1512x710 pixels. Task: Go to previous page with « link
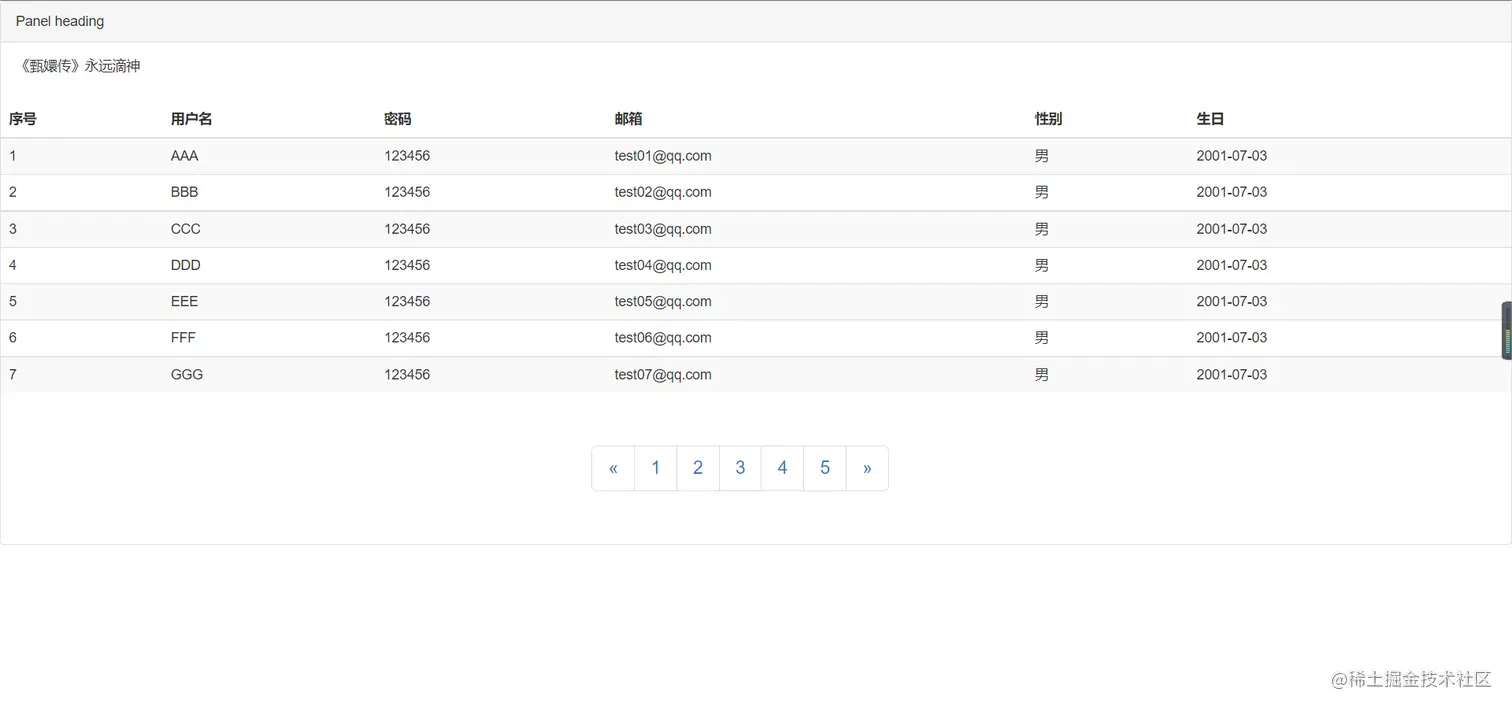pos(613,468)
